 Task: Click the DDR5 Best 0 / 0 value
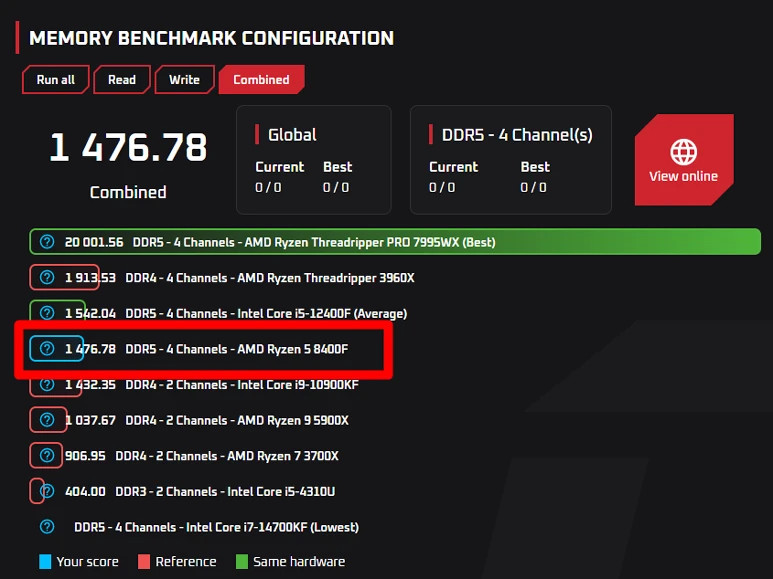pos(533,187)
